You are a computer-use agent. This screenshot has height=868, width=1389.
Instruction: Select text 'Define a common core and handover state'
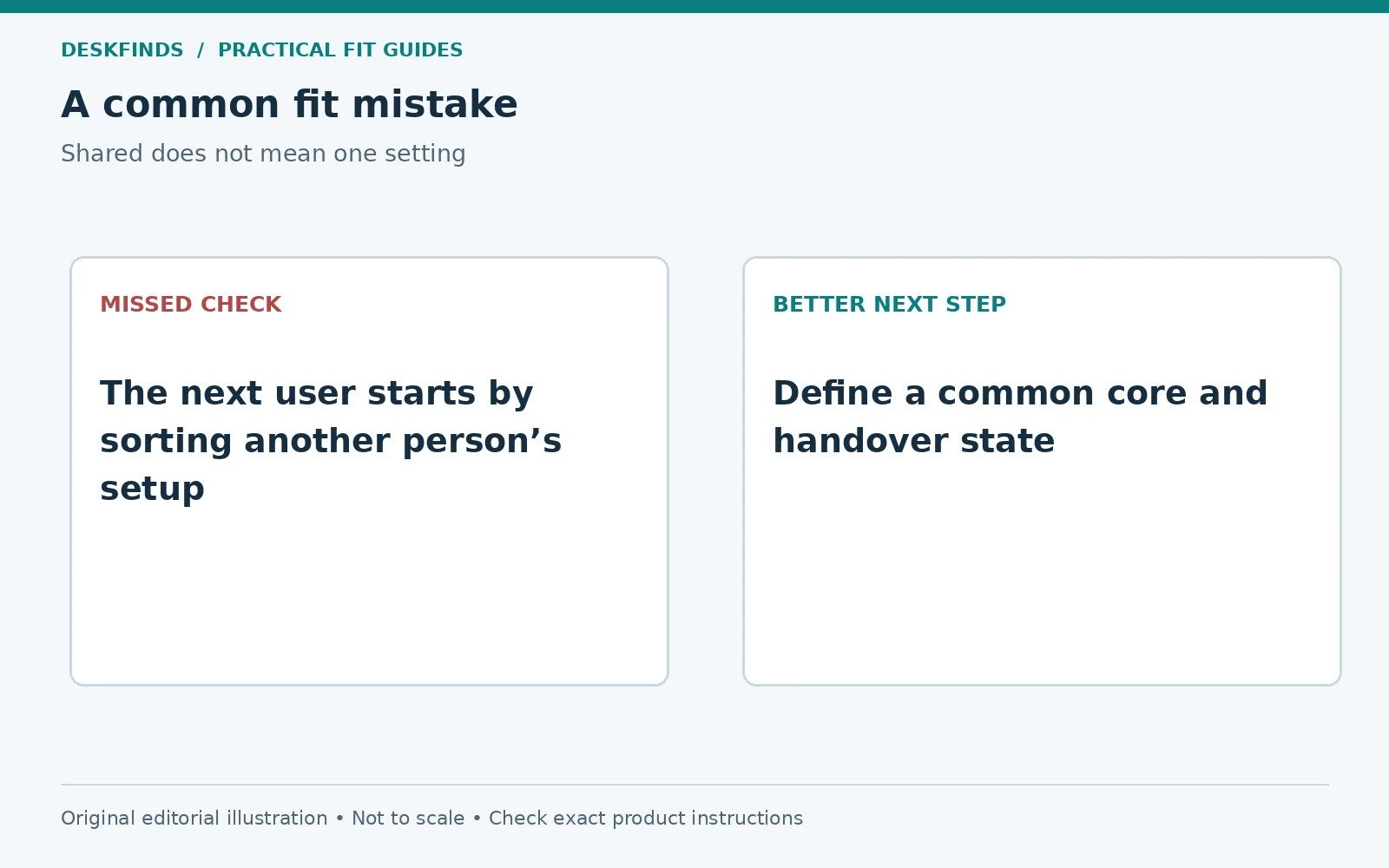point(1020,417)
